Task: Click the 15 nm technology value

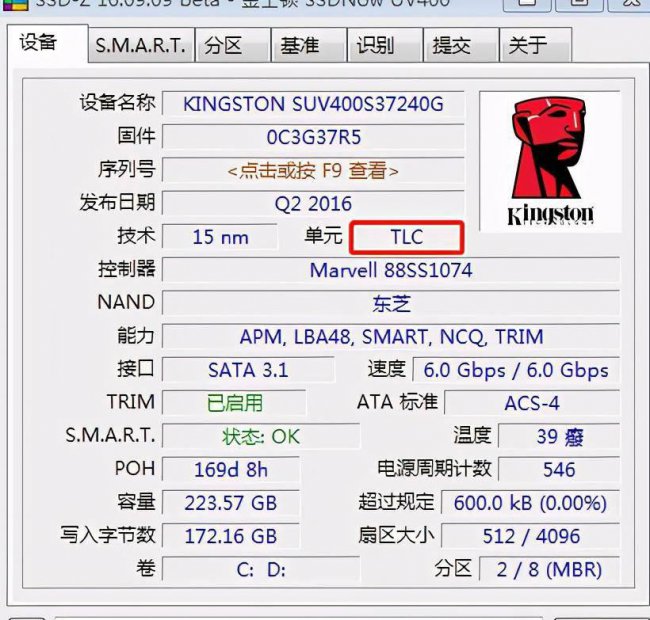Action: click(x=220, y=237)
